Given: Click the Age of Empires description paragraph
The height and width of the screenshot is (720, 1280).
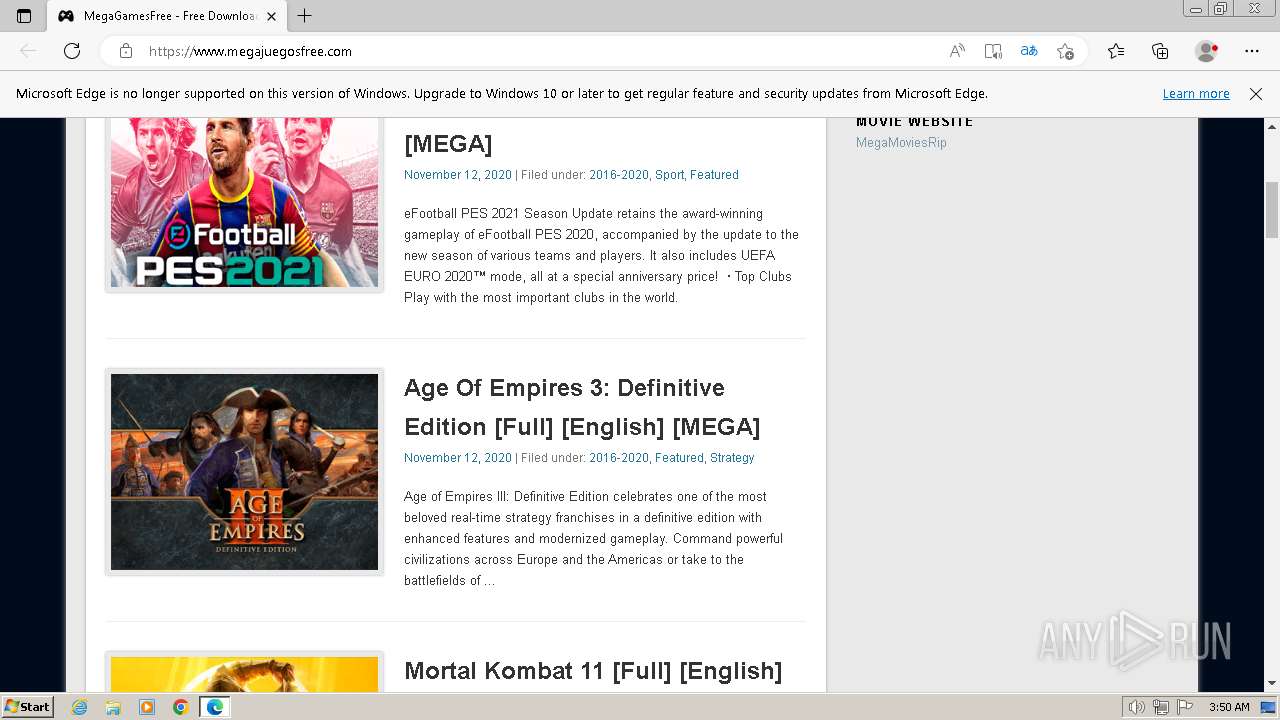Looking at the screenshot, I should pos(593,539).
